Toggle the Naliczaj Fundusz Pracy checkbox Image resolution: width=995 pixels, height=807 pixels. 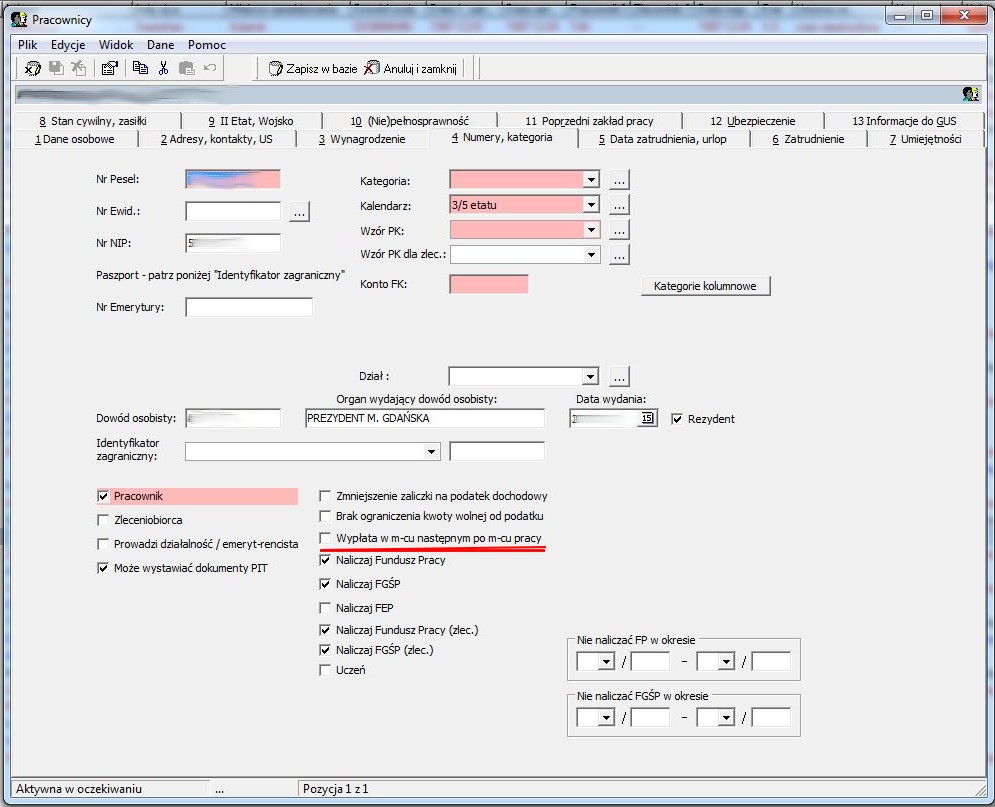[325, 560]
